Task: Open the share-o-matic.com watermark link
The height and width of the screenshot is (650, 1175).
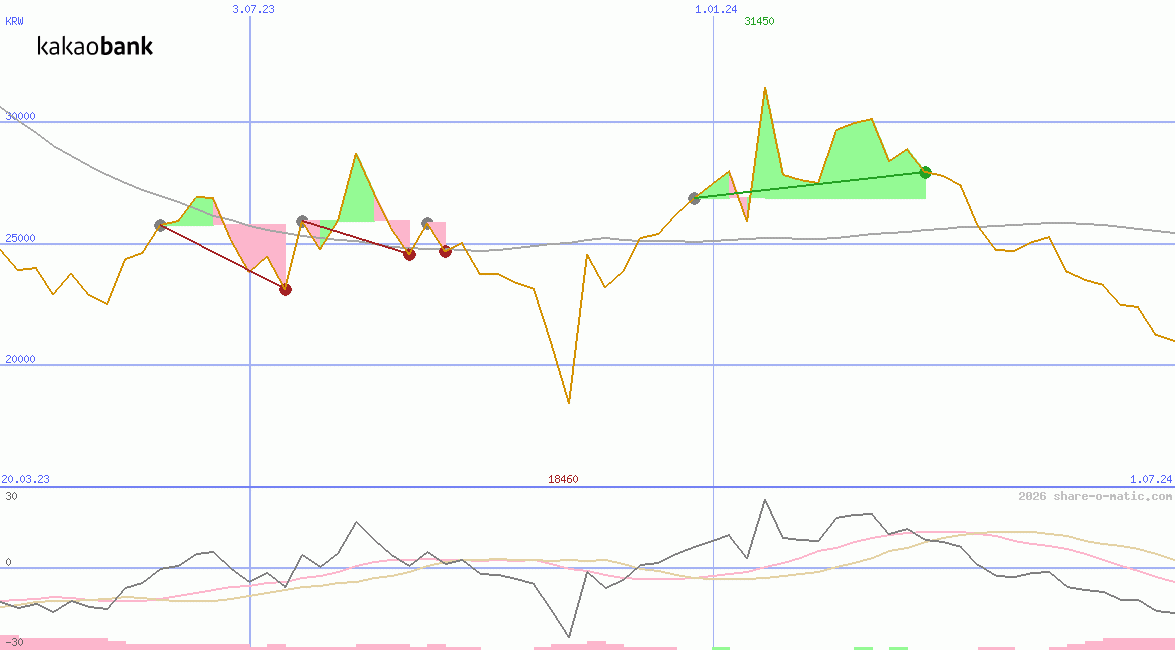Action: point(1095,496)
